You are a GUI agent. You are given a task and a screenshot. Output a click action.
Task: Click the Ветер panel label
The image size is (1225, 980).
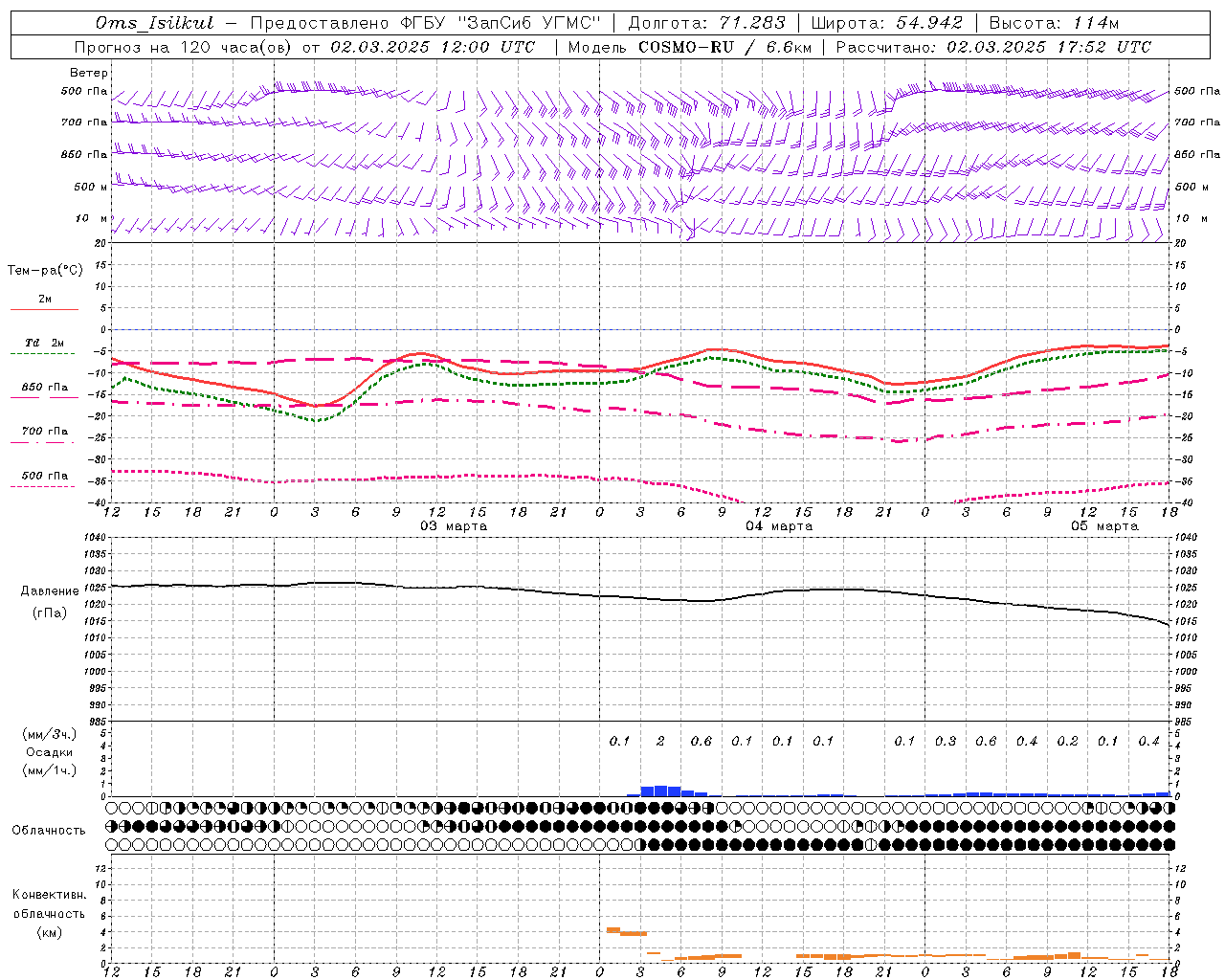[x=89, y=73]
